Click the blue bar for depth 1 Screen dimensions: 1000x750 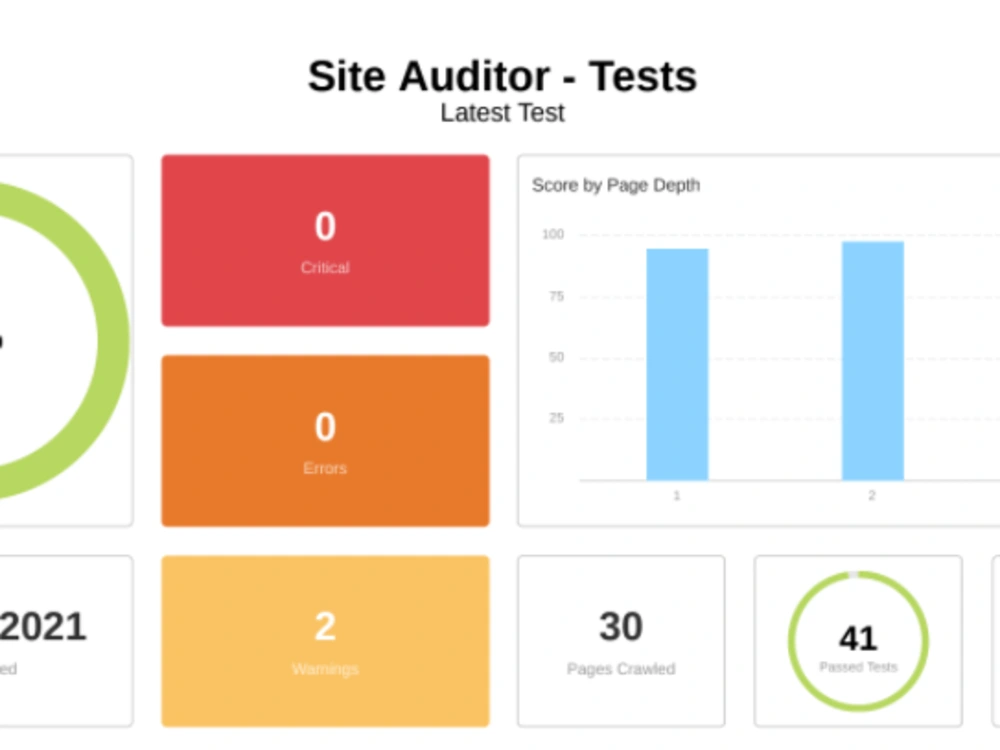click(677, 364)
